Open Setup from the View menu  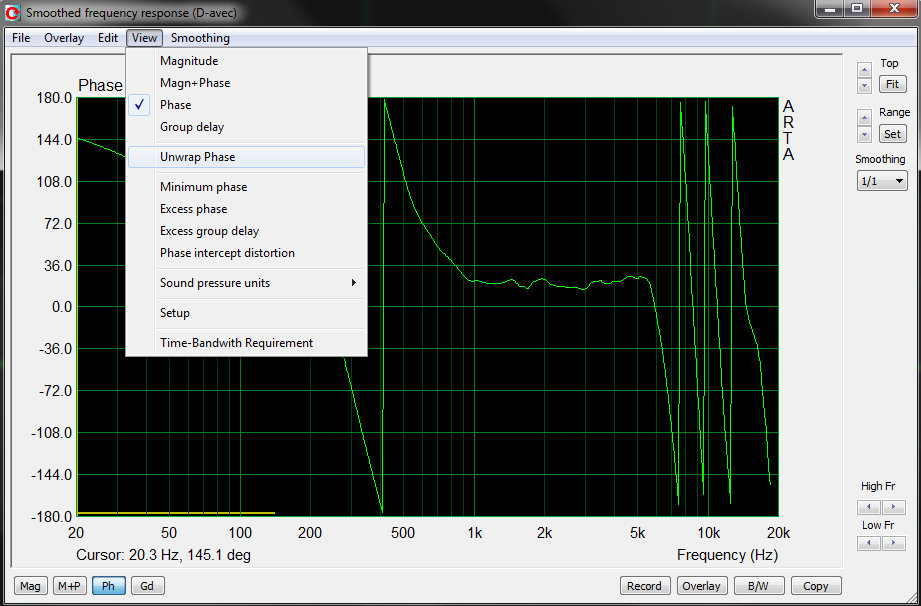point(247,313)
